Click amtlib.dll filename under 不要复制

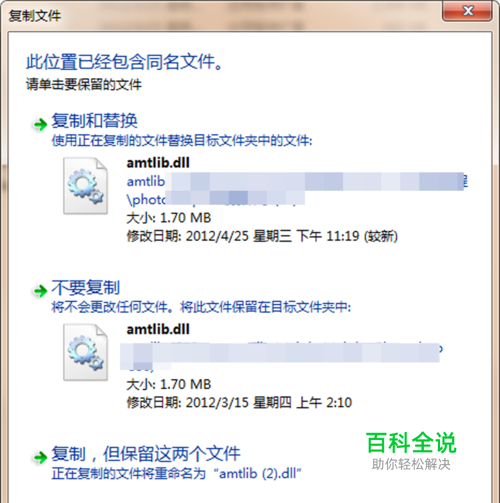158,329
